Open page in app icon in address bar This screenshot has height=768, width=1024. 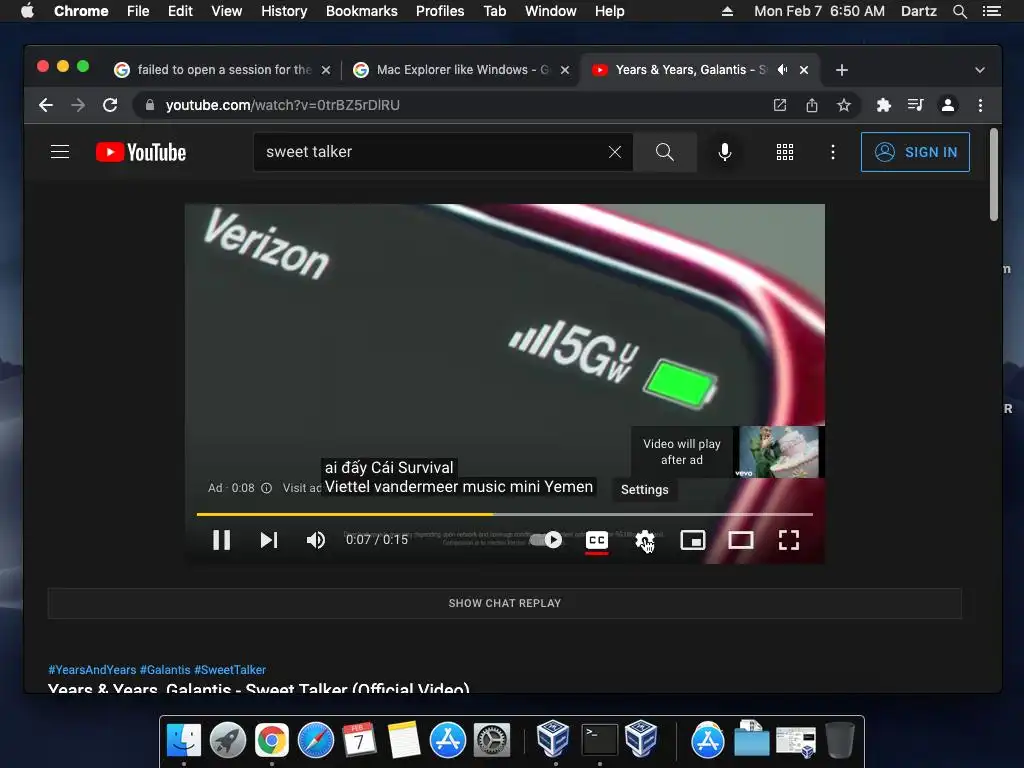tap(780, 105)
